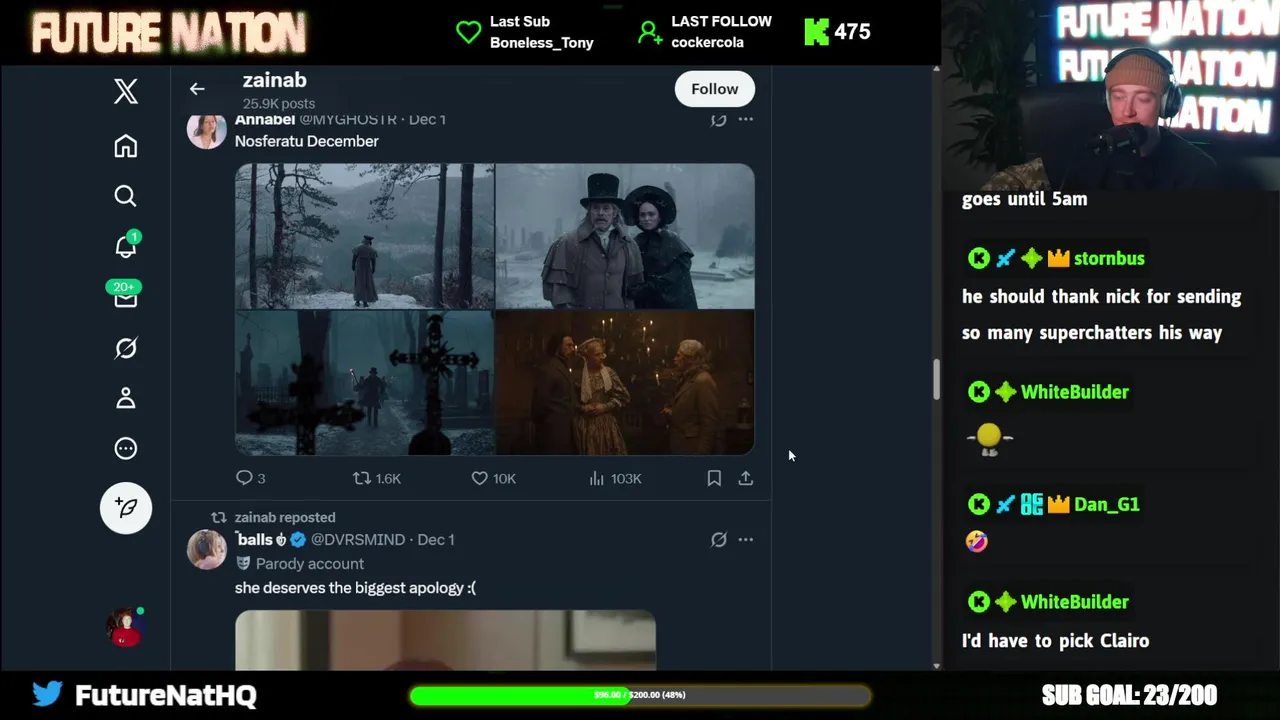This screenshot has width=1280, height=720.
Task: Click the Kick logo beside 475
Action: [816, 32]
